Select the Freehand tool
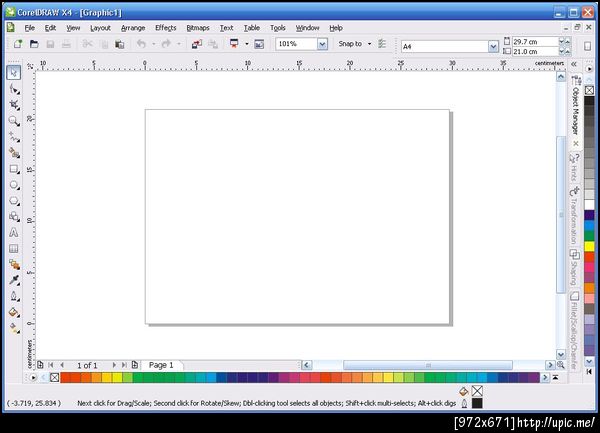The image size is (600, 433). tap(14, 137)
